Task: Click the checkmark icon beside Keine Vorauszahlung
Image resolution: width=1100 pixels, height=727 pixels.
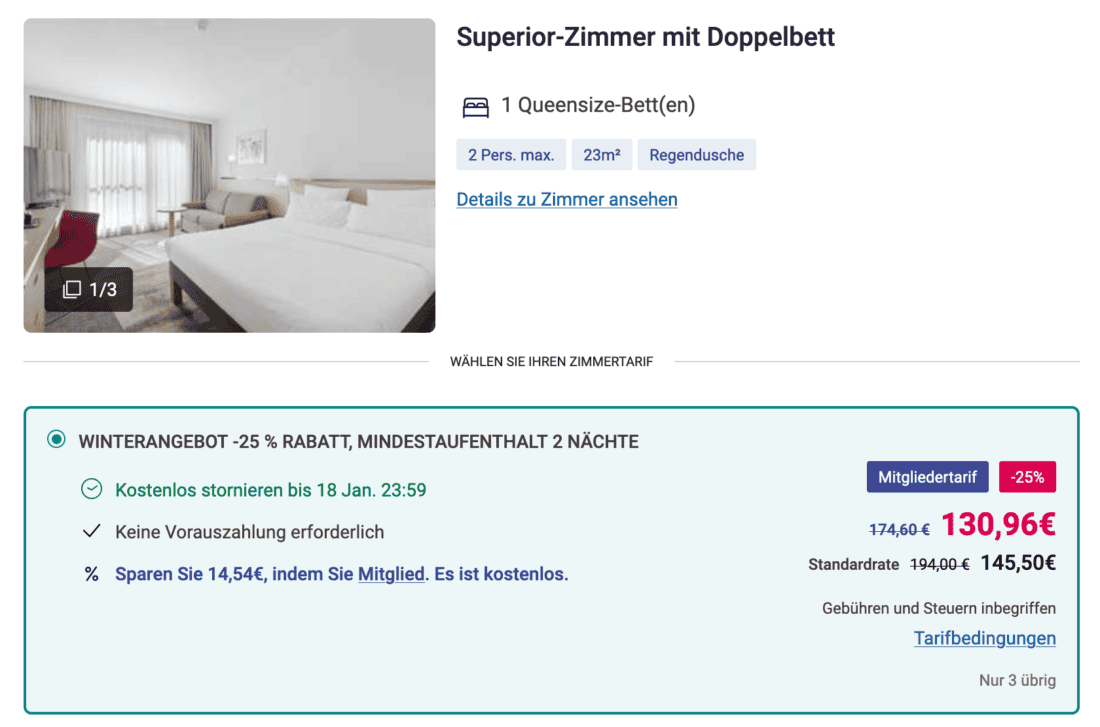Action: pos(91,532)
